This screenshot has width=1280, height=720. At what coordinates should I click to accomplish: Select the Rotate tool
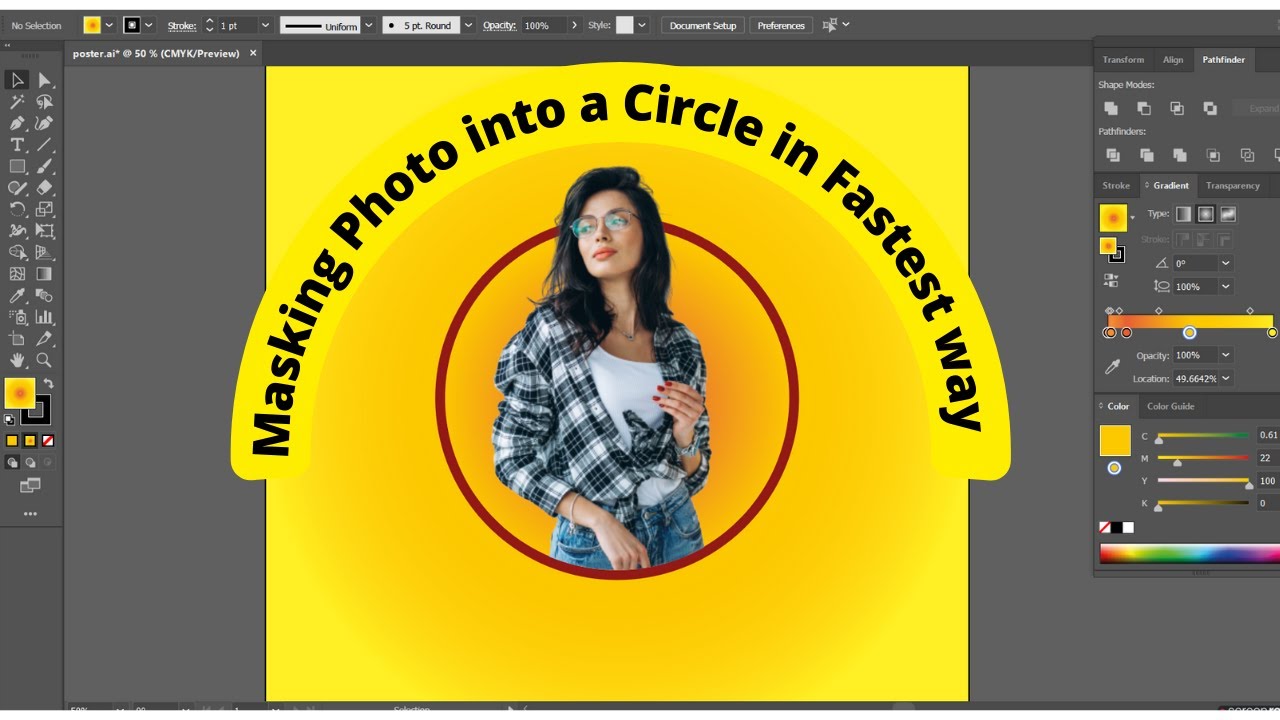pyautogui.click(x=17, y=209)
